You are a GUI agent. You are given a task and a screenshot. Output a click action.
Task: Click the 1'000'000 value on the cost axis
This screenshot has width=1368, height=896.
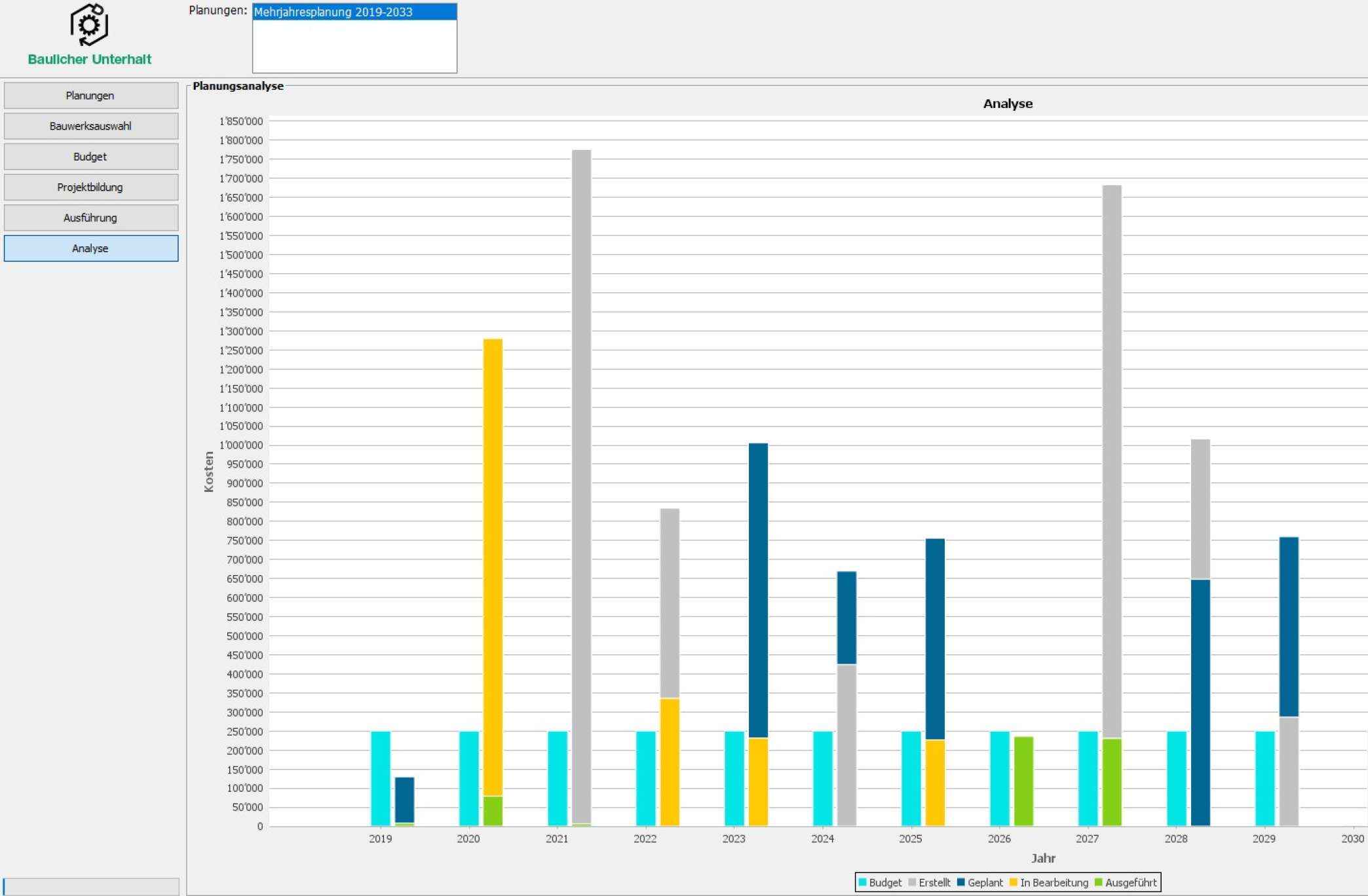[x=241, y=445]
